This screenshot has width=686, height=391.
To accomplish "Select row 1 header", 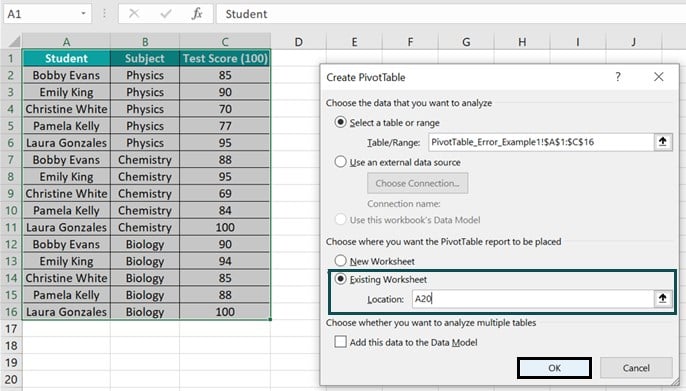I will coord(11,58).
